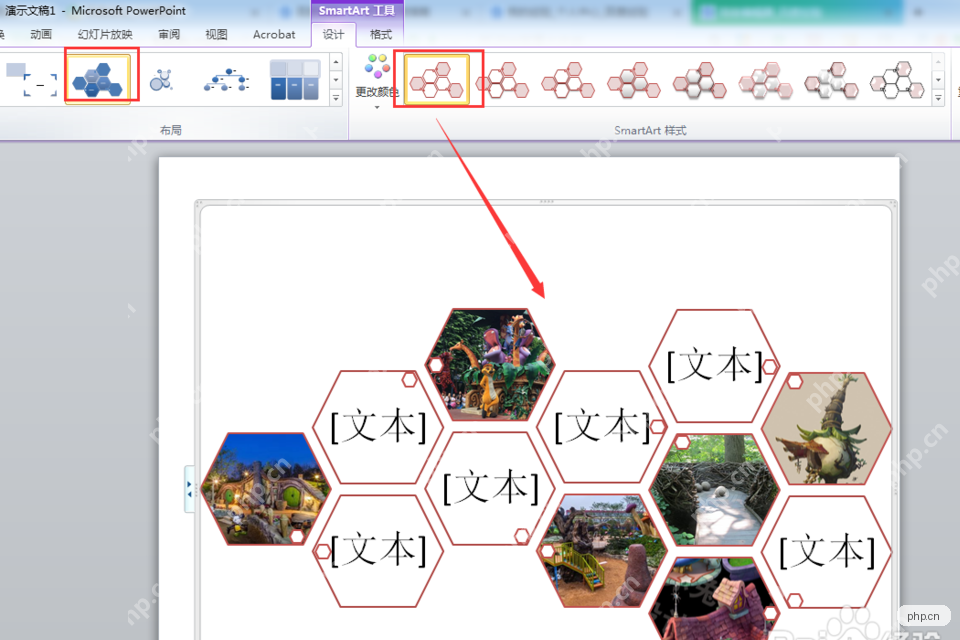Choose the bracket text list layout
The width and height of the screenshot is (960, 640).
[x=32, y=79]
